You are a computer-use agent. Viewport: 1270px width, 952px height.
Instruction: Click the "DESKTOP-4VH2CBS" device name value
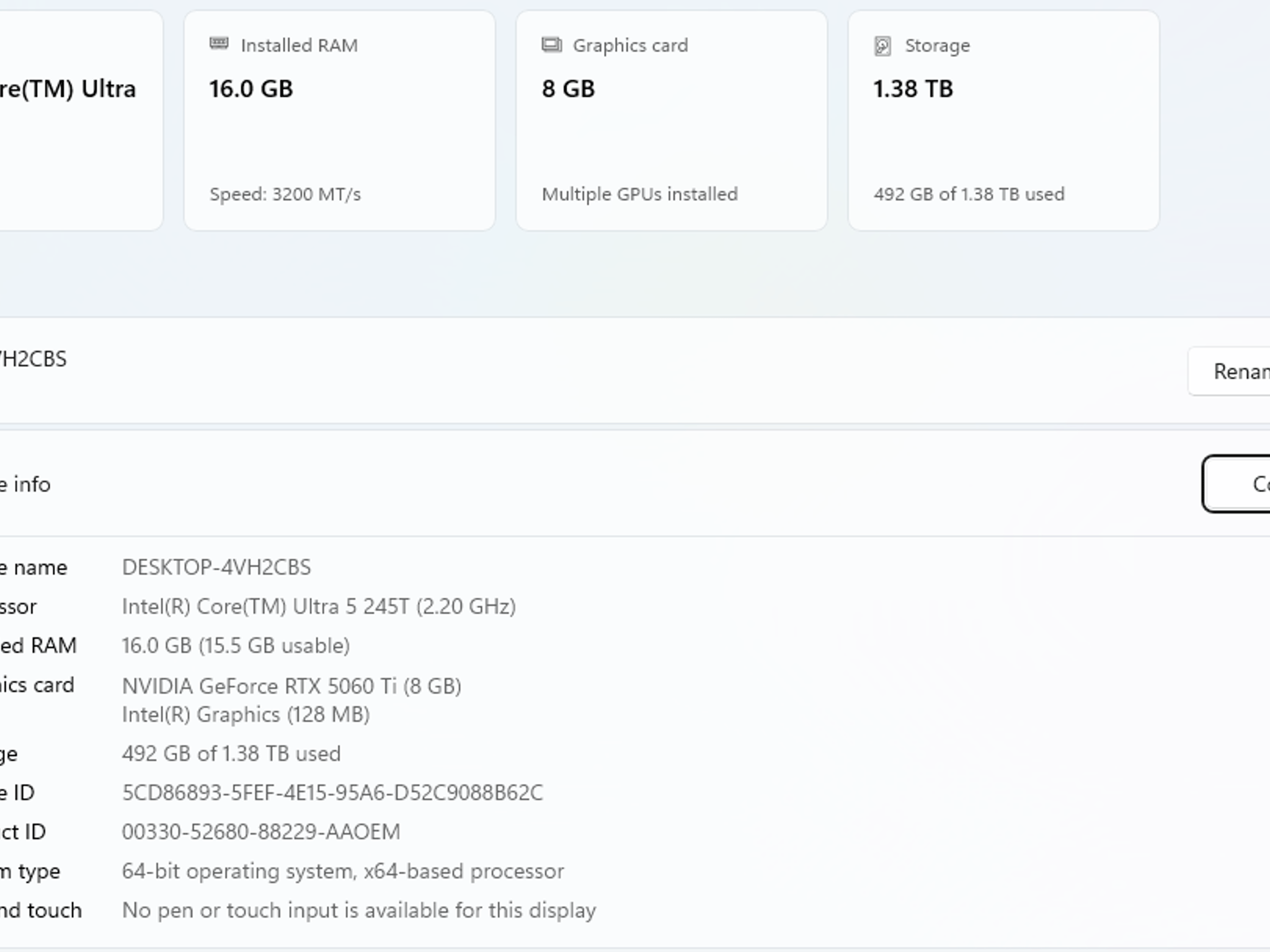pos(216,567)
